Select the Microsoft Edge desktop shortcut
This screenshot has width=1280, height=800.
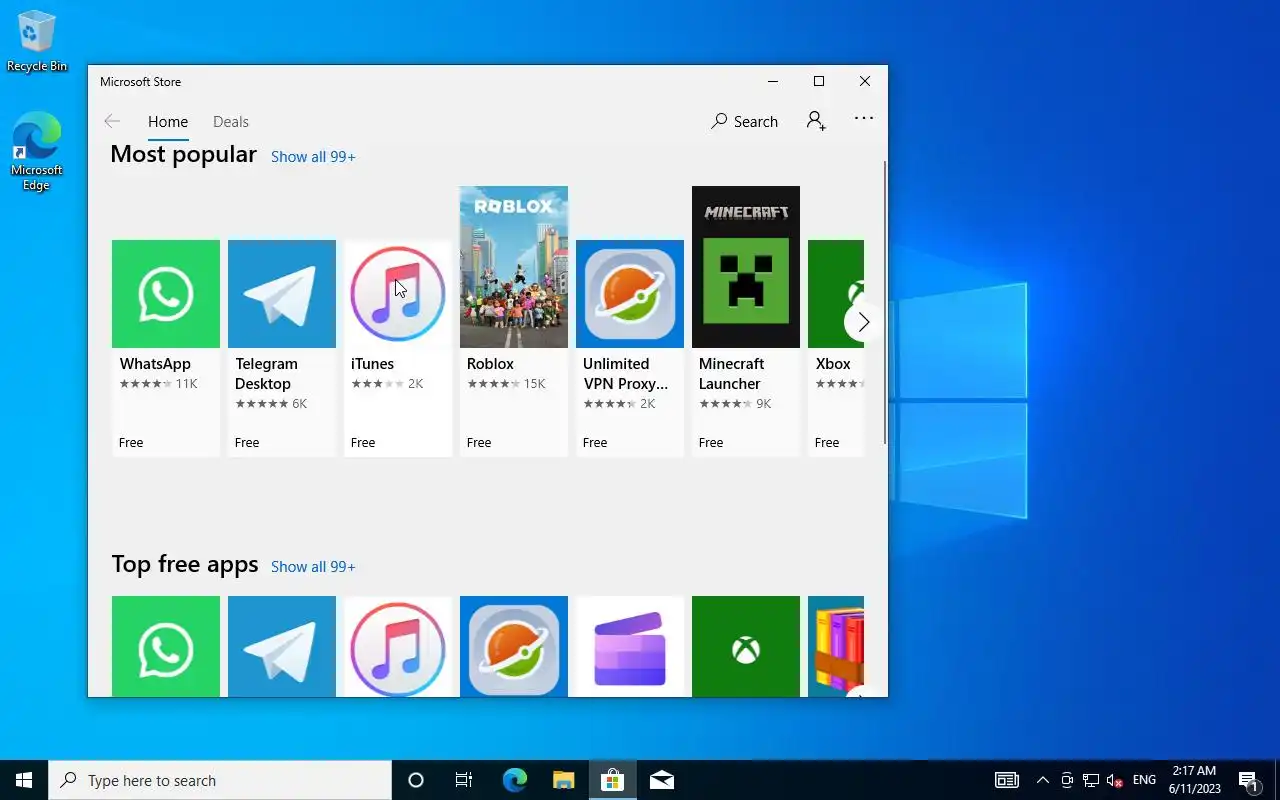pos(37,151)
